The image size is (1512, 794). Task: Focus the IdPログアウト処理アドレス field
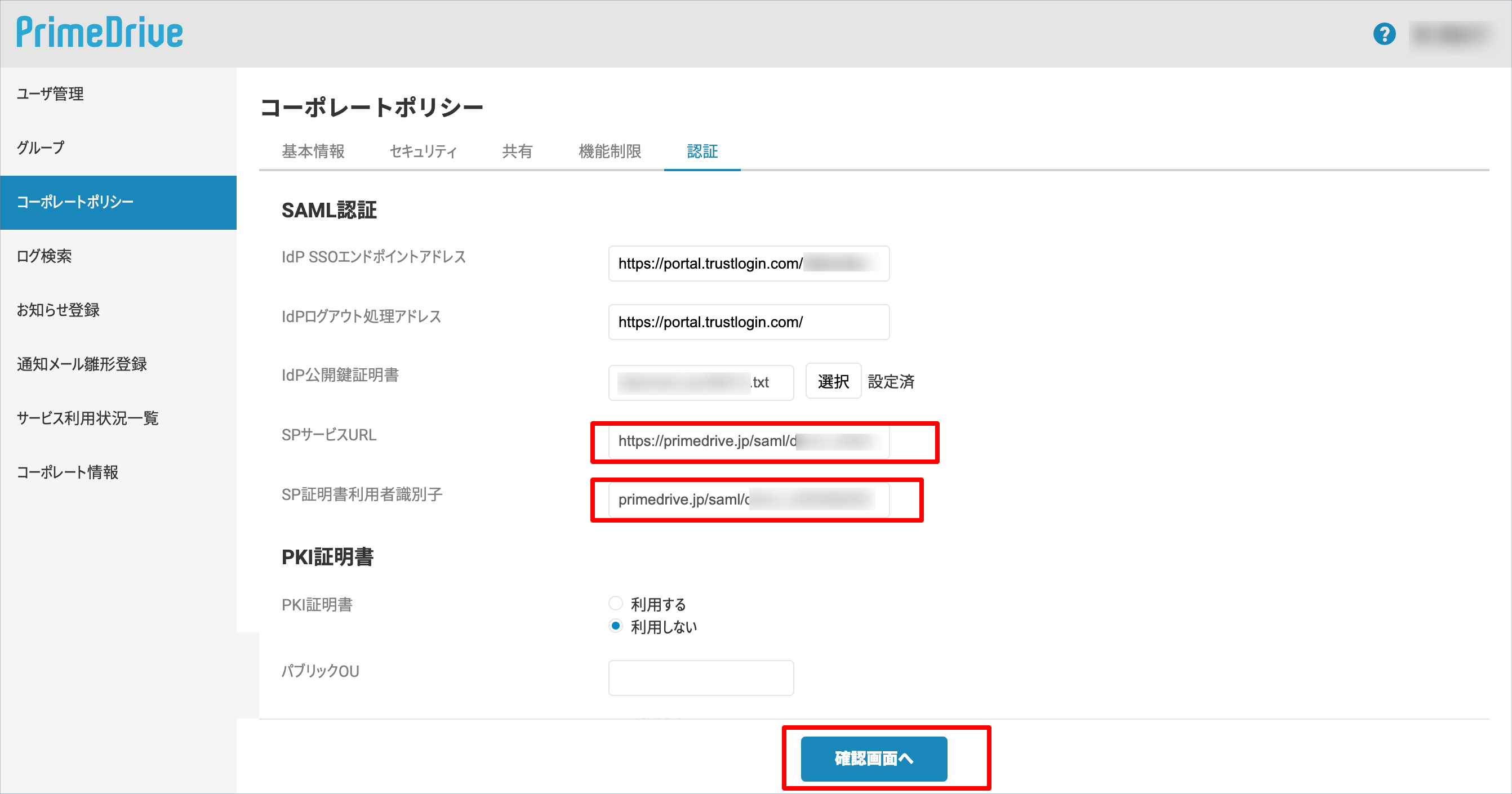click(x=748, y=322)
